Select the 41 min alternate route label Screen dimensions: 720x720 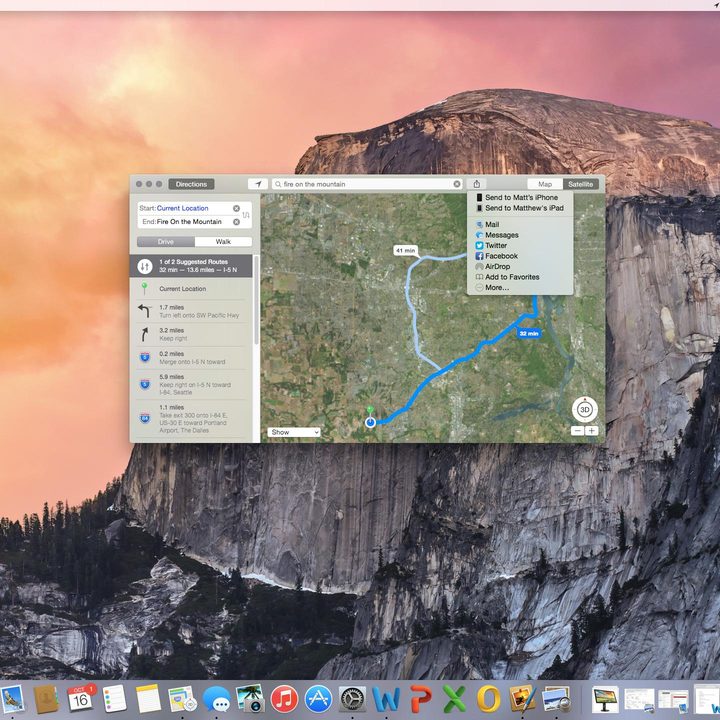pos(405,251)
